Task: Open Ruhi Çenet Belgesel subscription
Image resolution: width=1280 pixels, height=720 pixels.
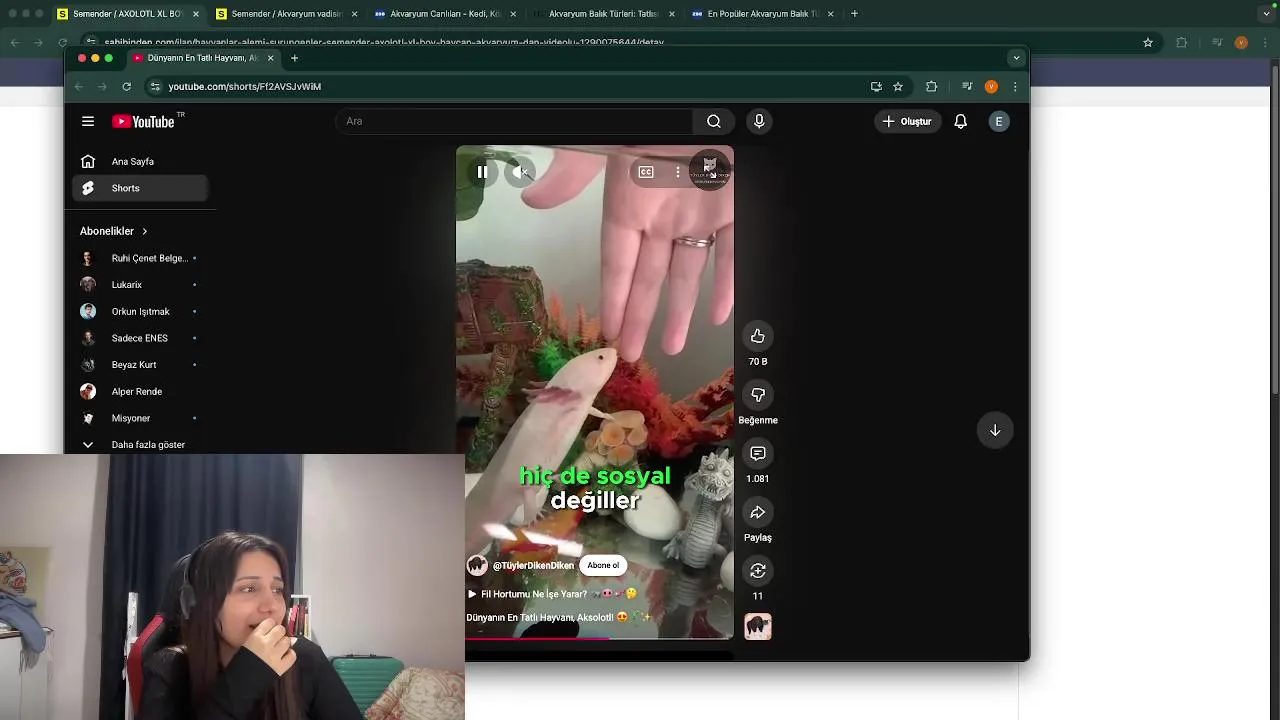Action: click(140, 258)
